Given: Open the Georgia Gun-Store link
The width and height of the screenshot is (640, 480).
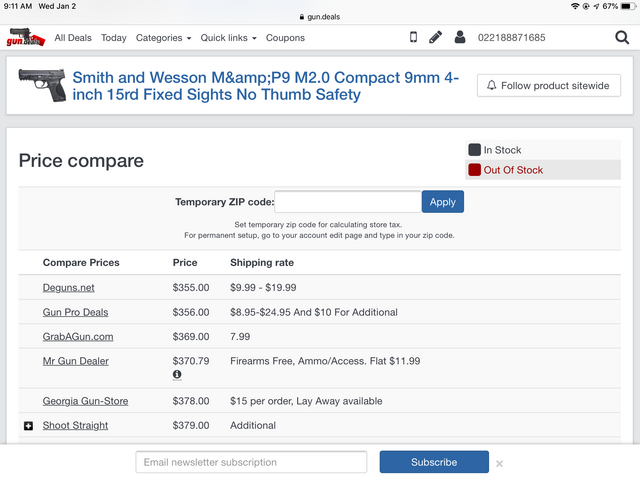Looking at the screenshot, I should tap(85, 401).
